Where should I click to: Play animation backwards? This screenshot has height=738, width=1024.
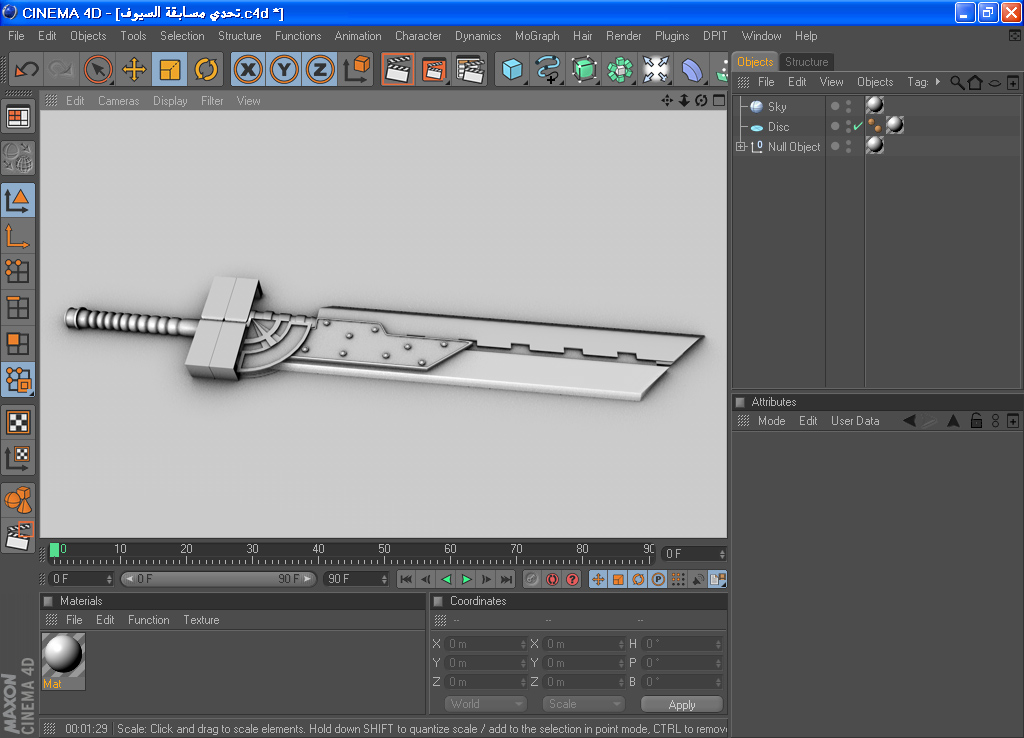447,579
